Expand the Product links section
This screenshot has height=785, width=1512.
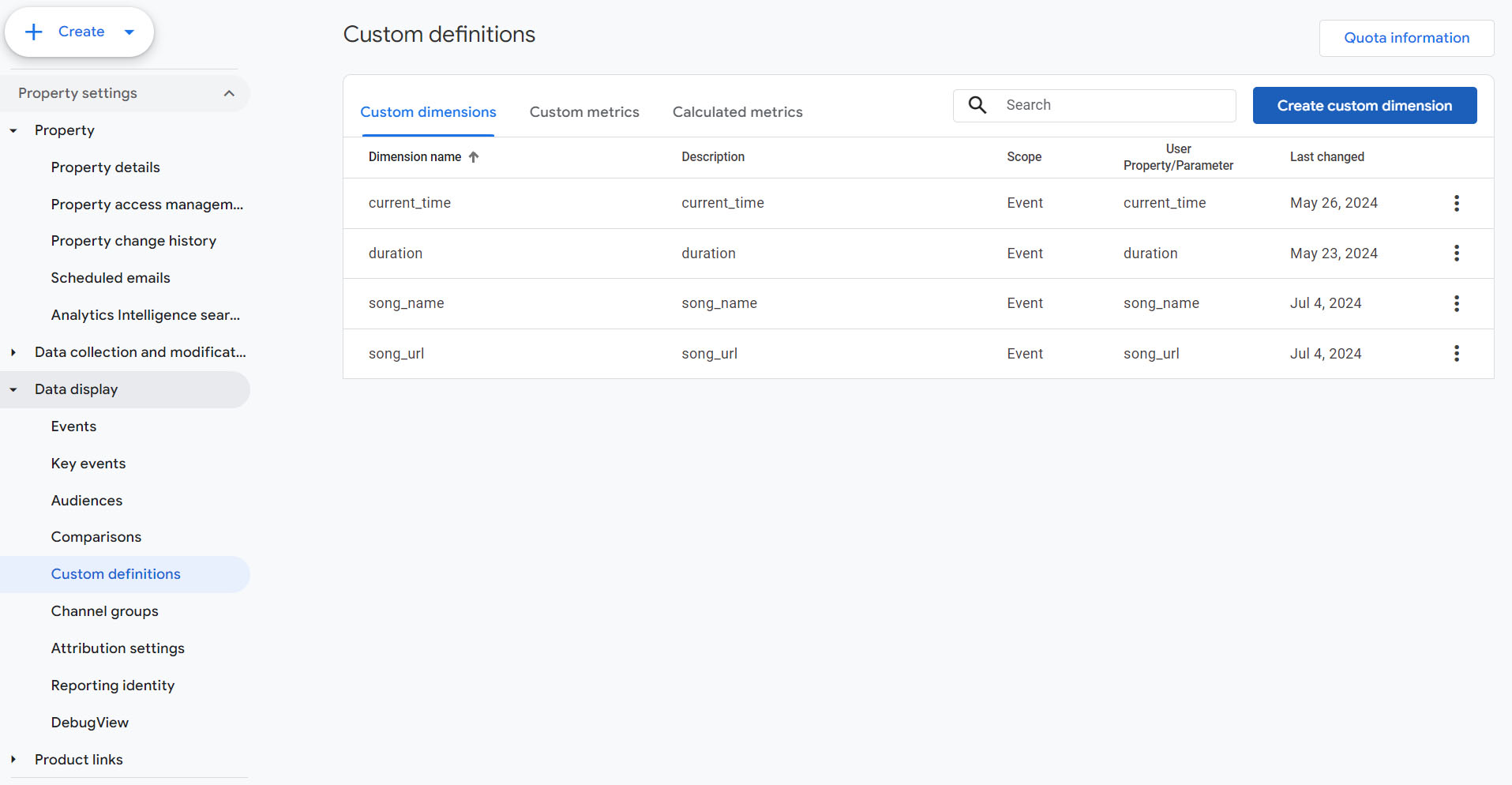tap(13, 760)
